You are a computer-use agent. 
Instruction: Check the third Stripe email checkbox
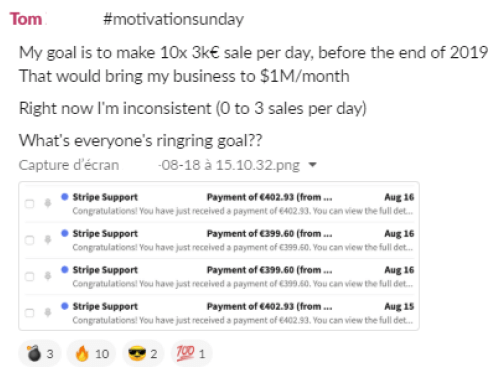coord(30,276)
